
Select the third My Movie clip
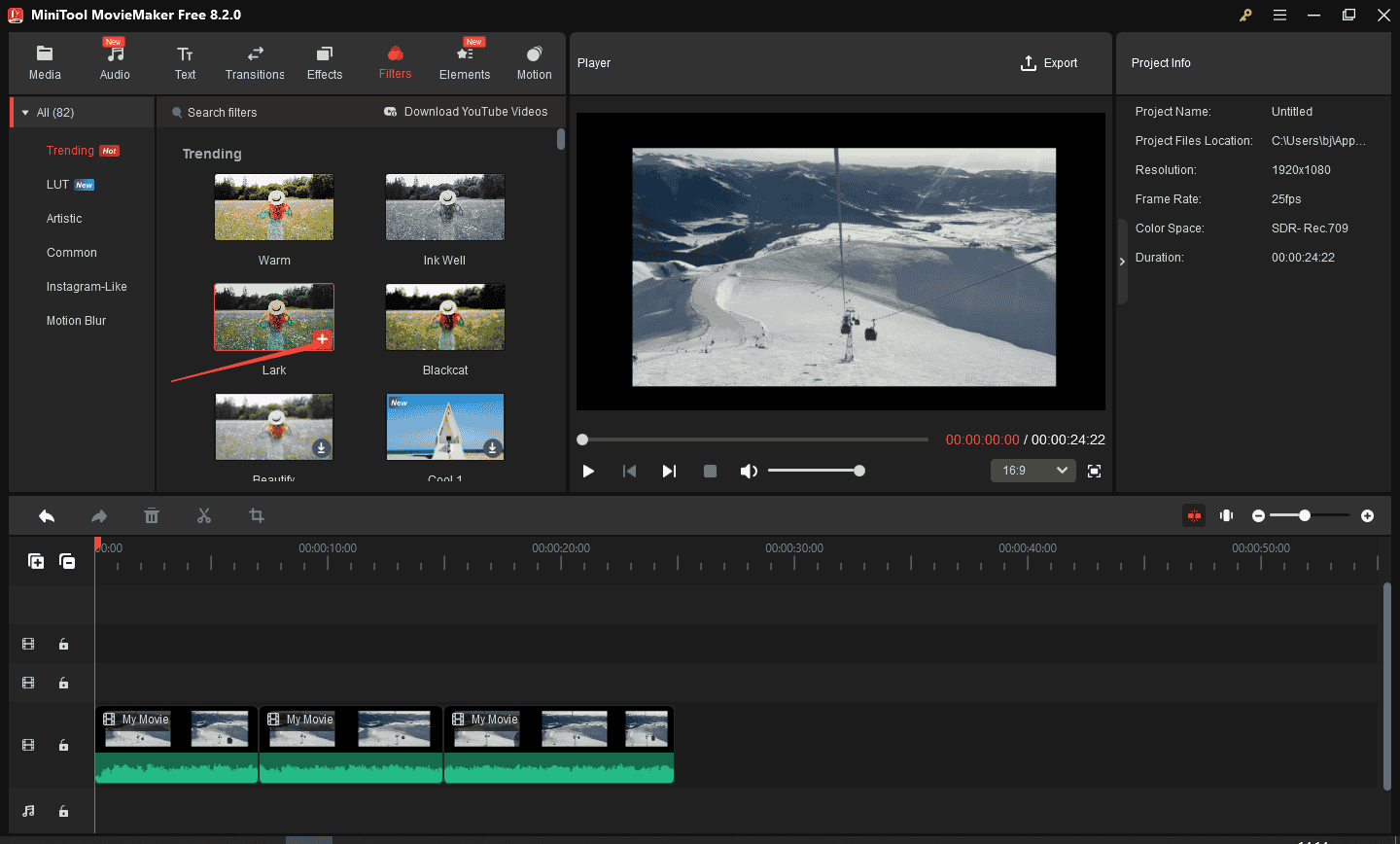pos(559,745)
